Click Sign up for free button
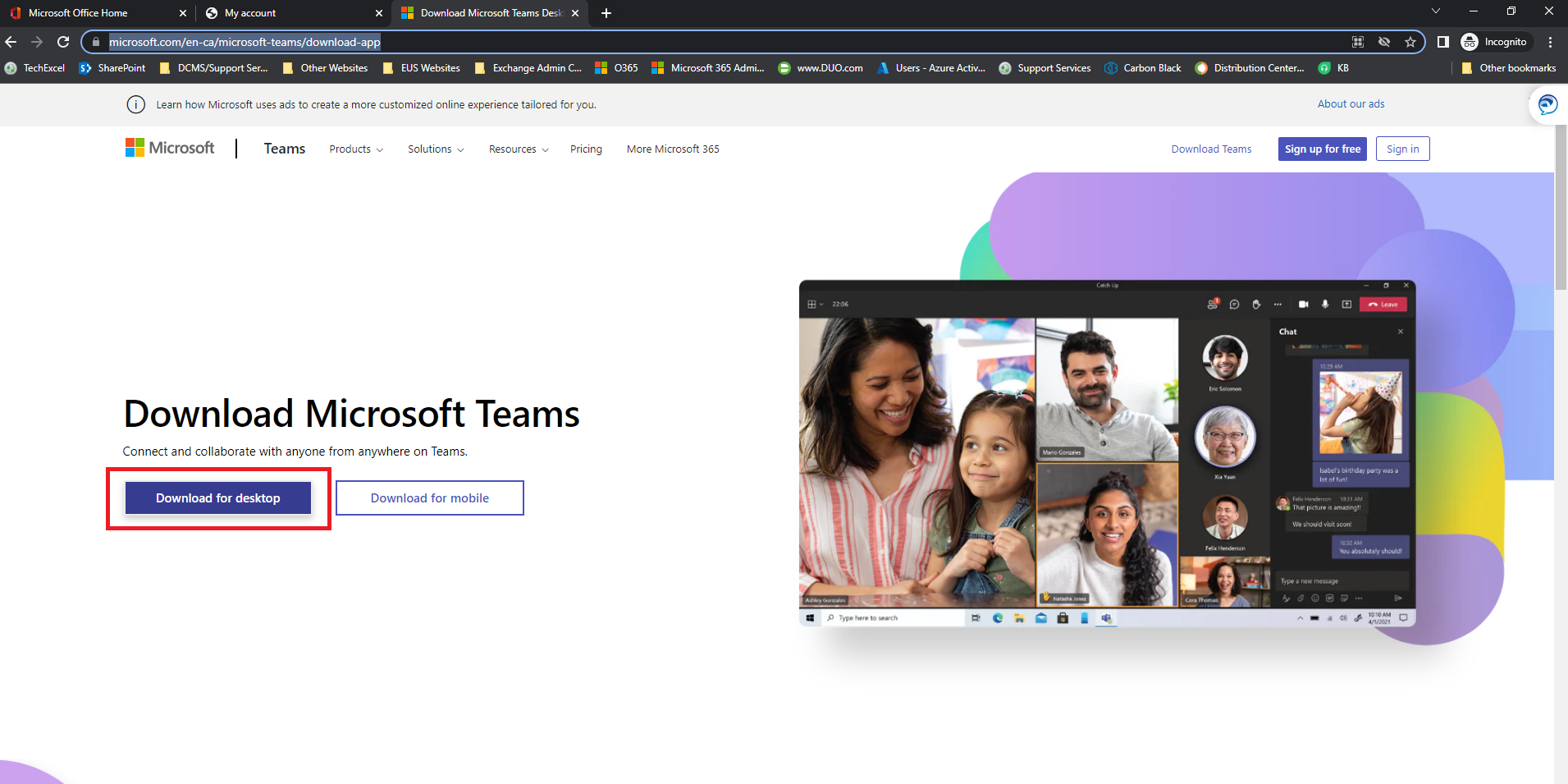The height and width of the screenshot is (784, 1568). pos(1323,149)
